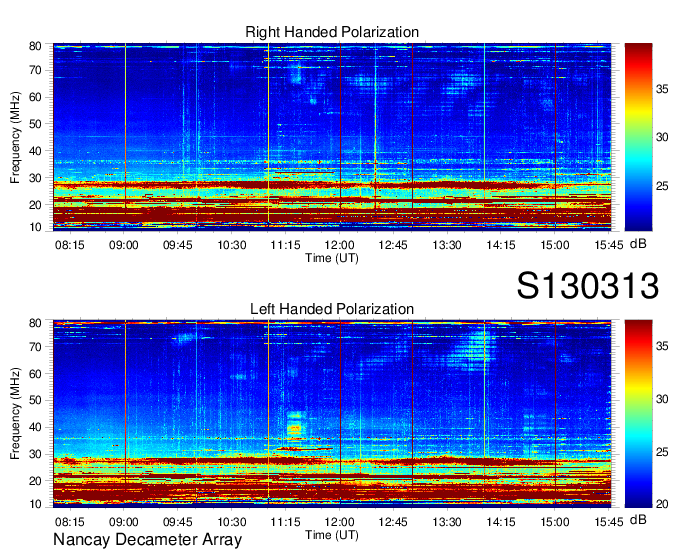This screenshot has width=680, height=552.
Task: Click 70 MHz tick on Left Handed plot
Action: click(35, 347)
